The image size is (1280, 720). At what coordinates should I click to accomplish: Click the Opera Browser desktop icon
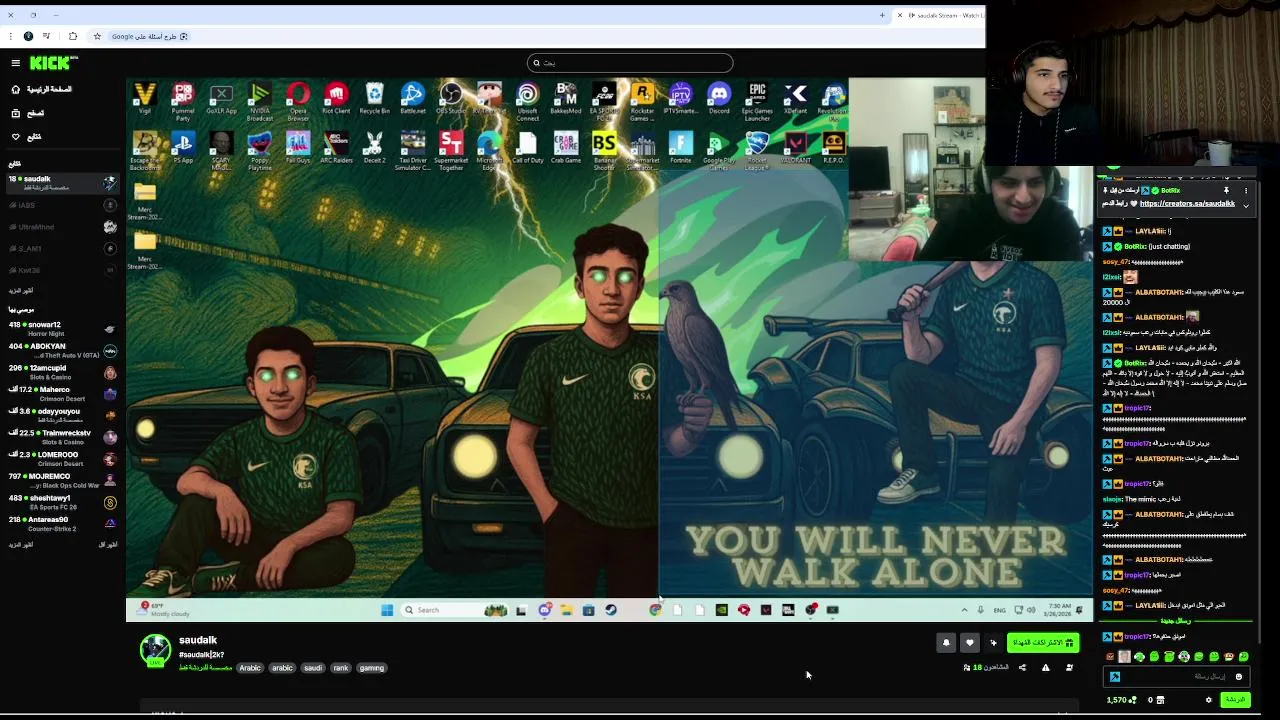pos(298,101)
